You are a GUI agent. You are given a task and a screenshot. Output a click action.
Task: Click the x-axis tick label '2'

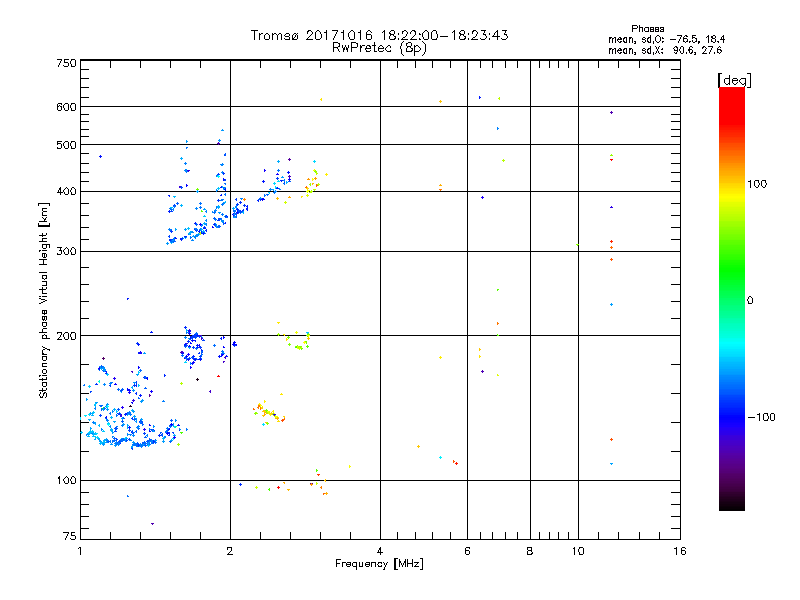tap(230, 551)
